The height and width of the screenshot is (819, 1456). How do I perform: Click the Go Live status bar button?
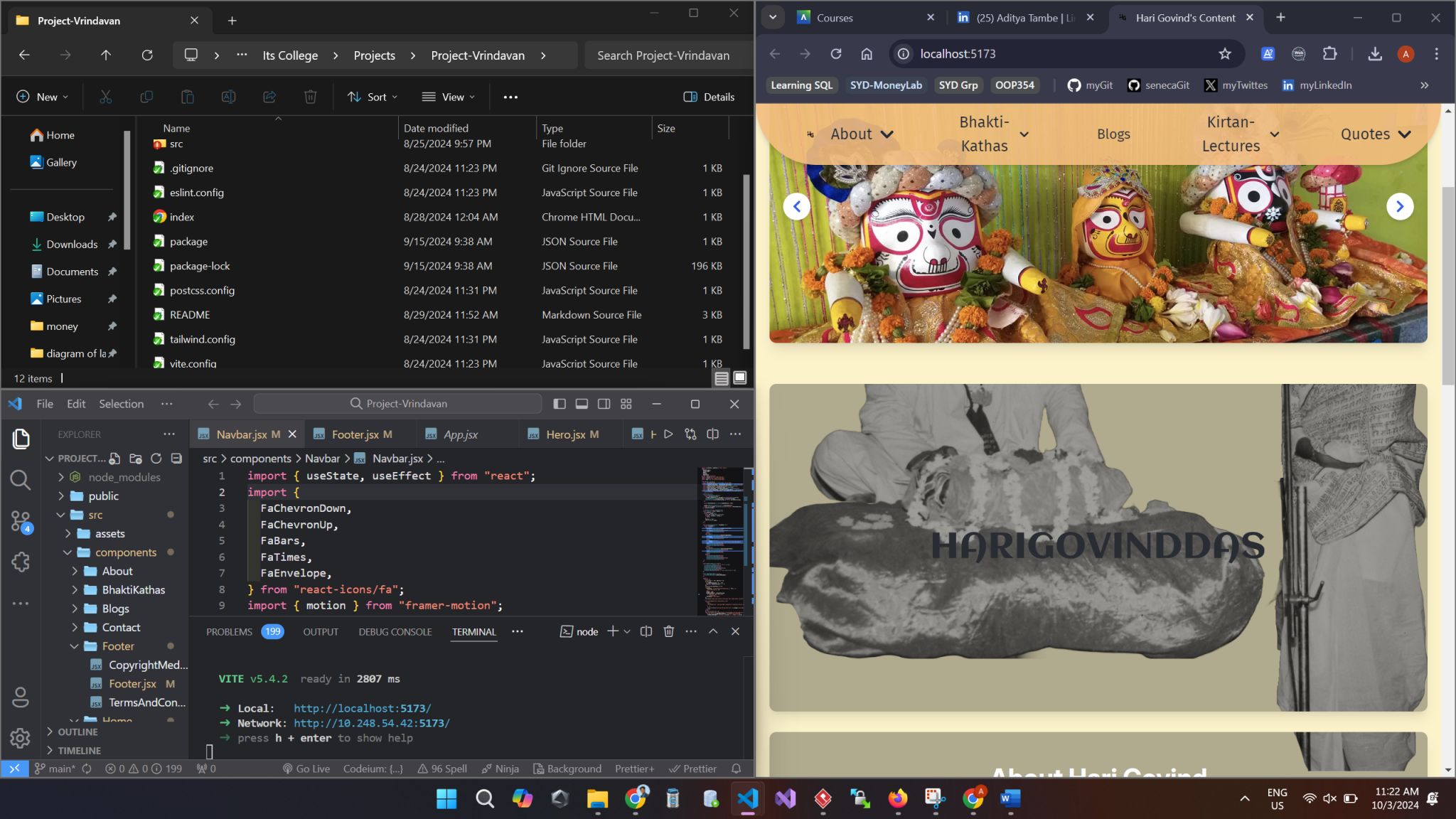pyautogui.click(x=306, y=769)
